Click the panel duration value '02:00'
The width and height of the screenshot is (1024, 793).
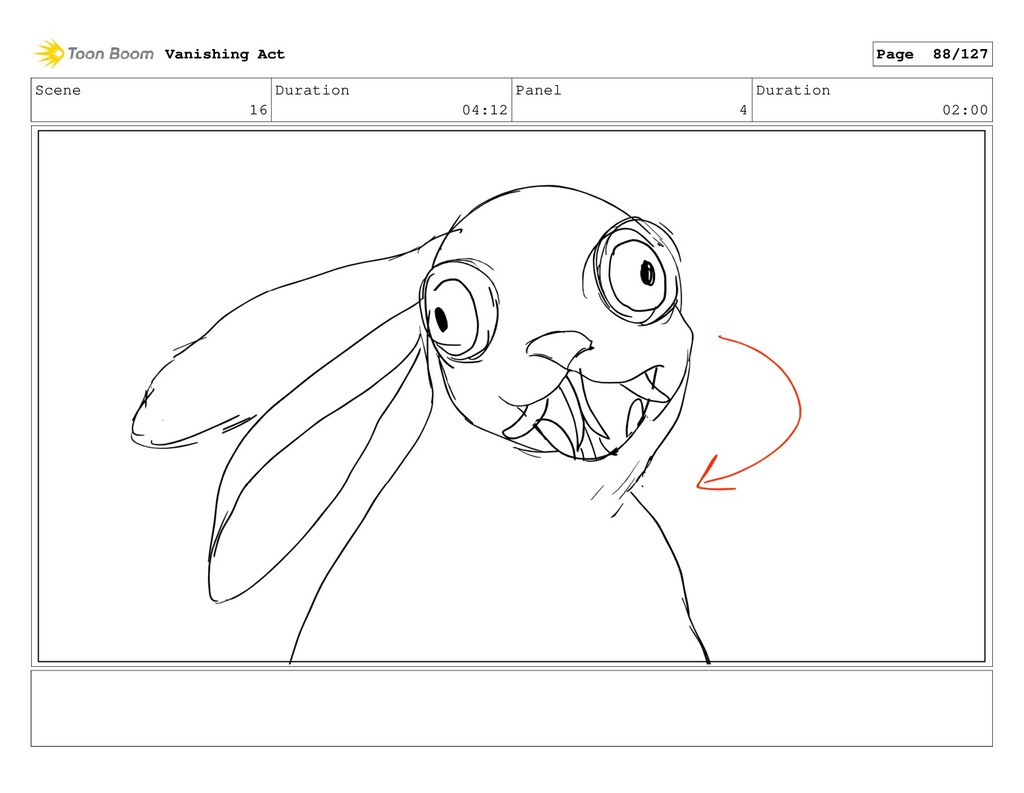point(965,110)
